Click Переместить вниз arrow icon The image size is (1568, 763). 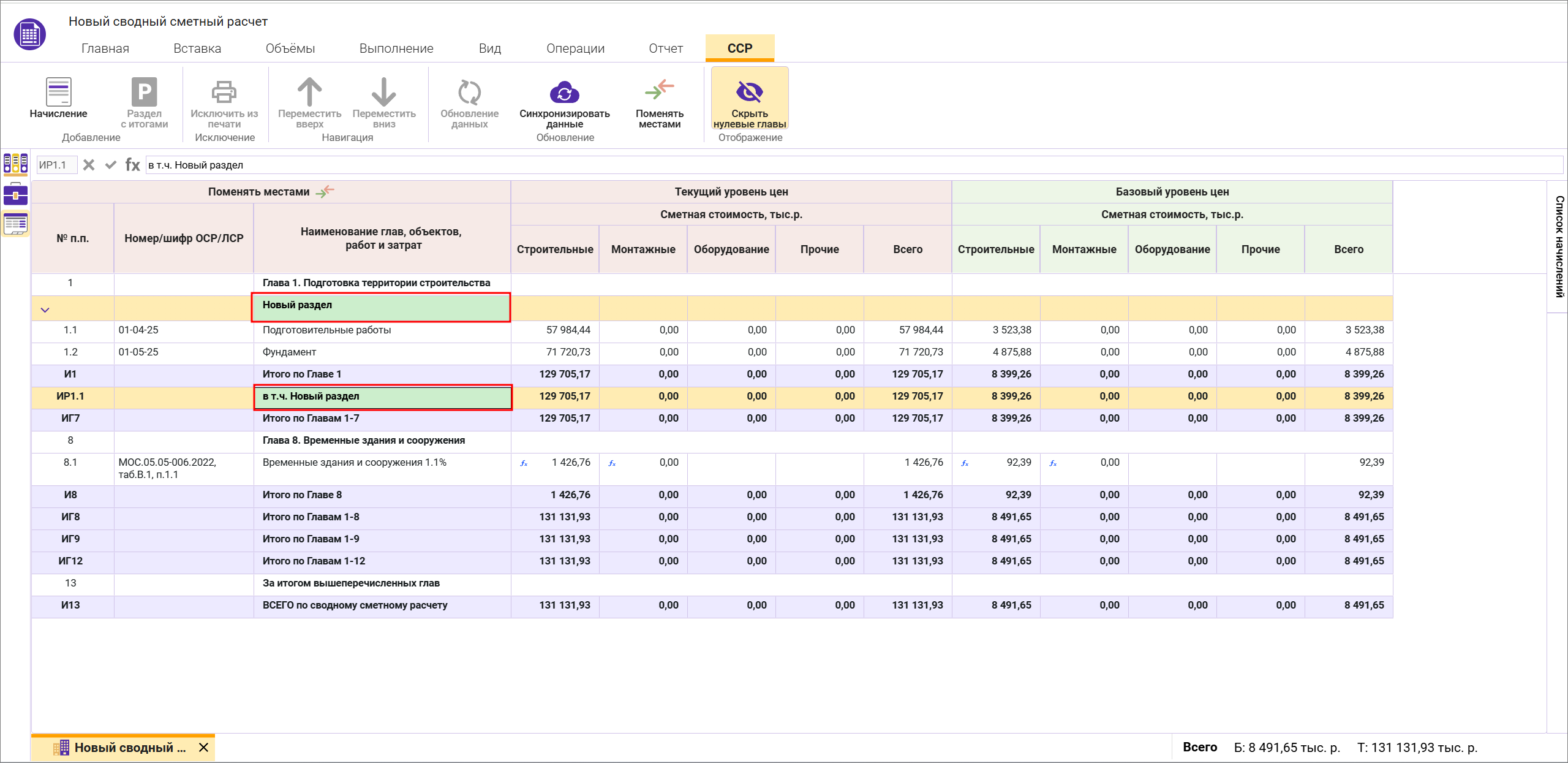coord(383,93)
